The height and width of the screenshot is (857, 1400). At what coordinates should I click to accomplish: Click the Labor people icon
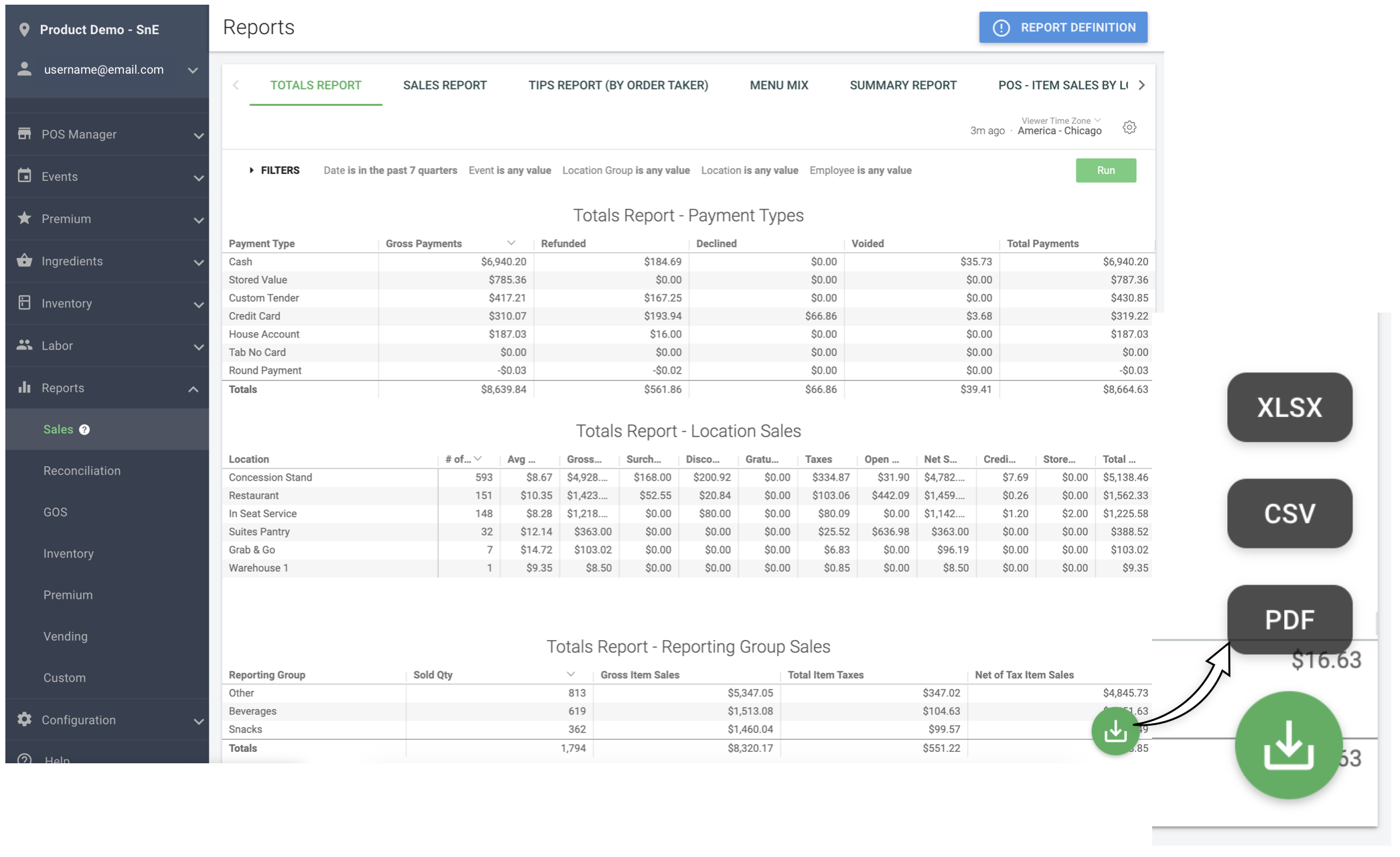pos(25,345)
